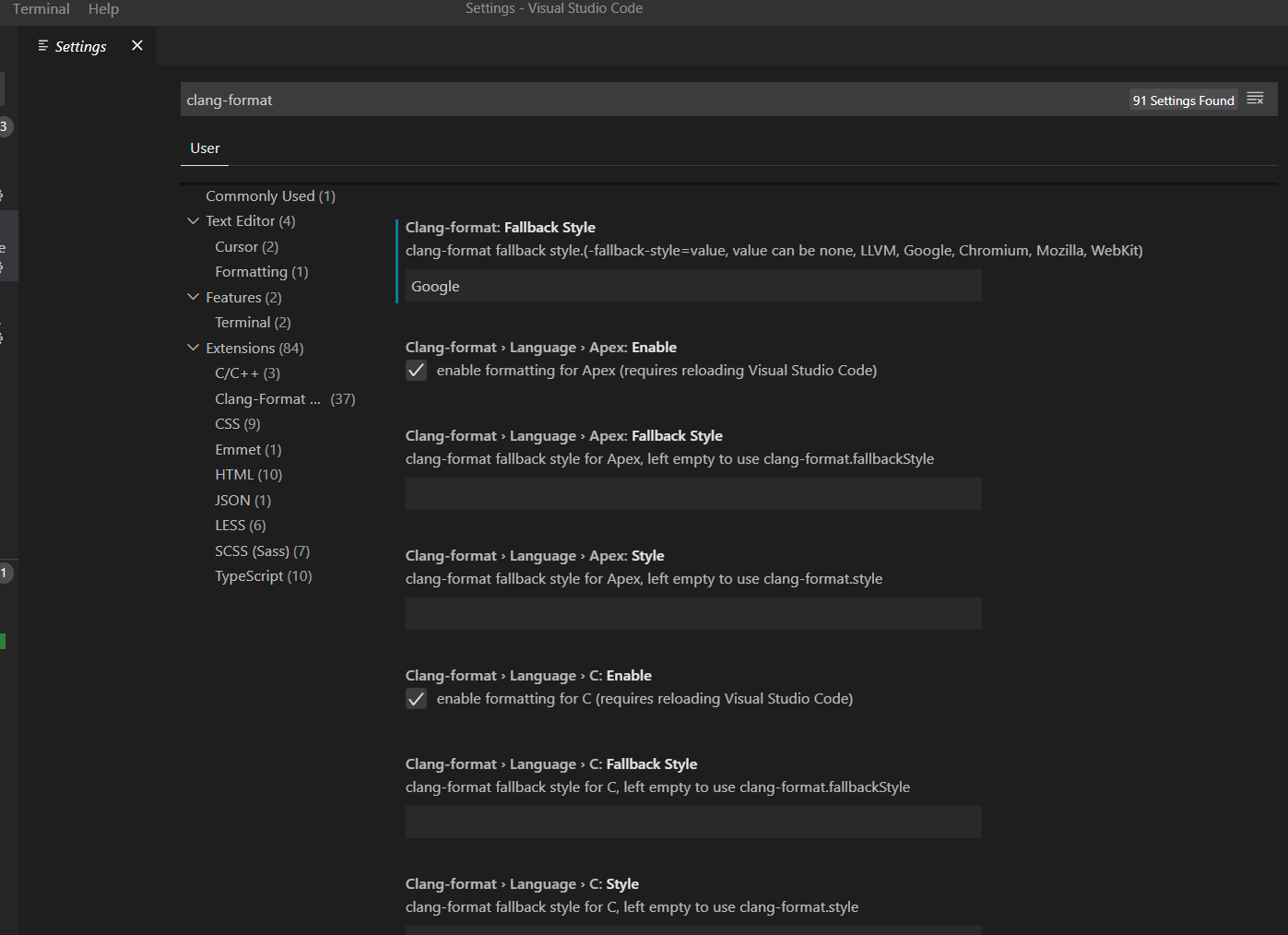
Task: Focus the clang-format search box
Action: pos(645,99)
